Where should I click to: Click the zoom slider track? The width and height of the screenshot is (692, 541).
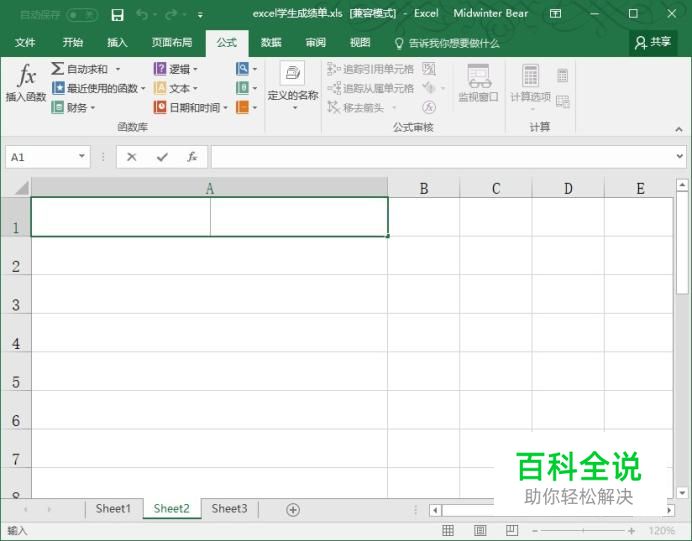point(583,530)
